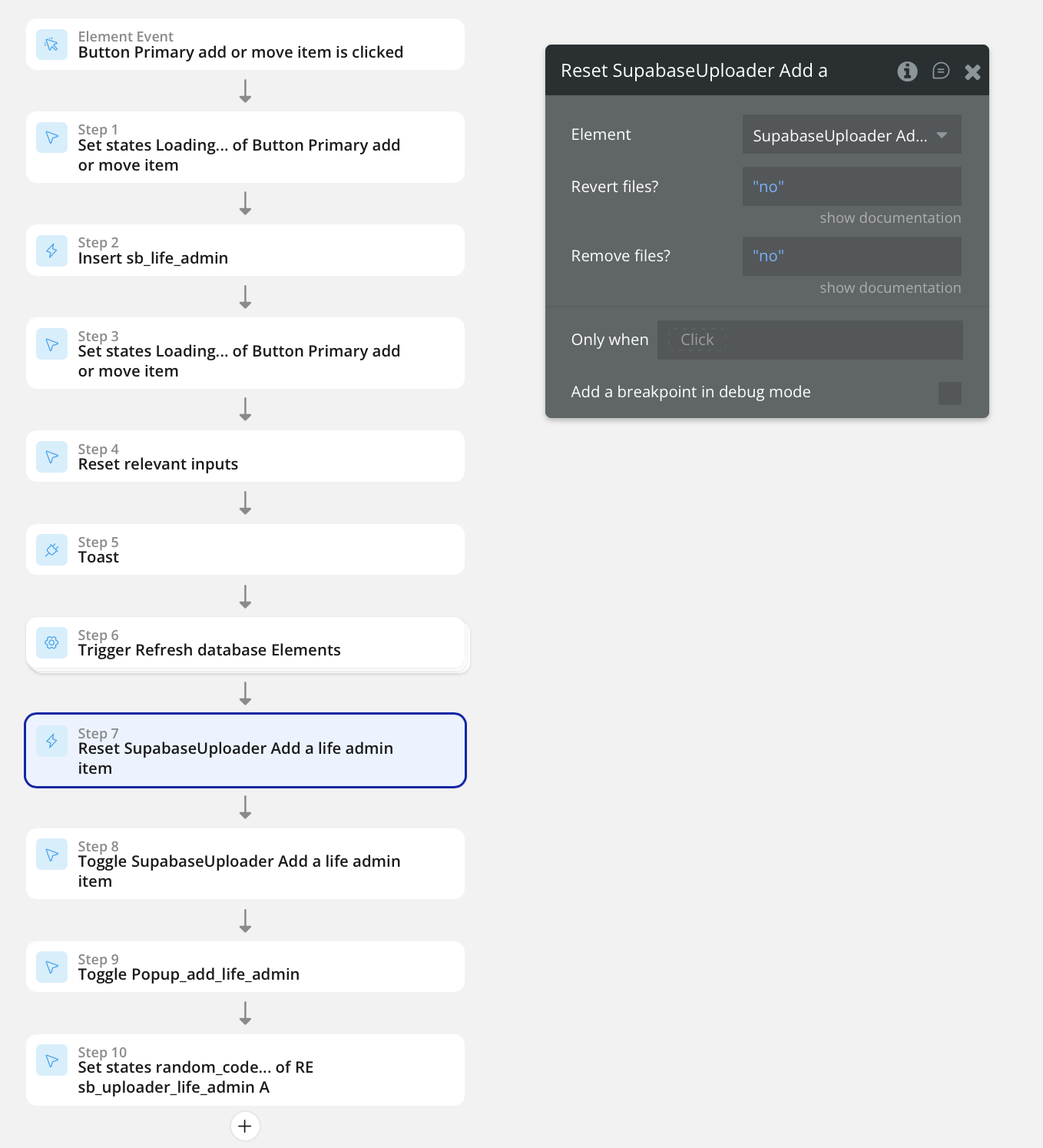Viewport: 1043px width, 1148px height.
Task: Show documentation under Revert files
Action: tap(890, 218)
